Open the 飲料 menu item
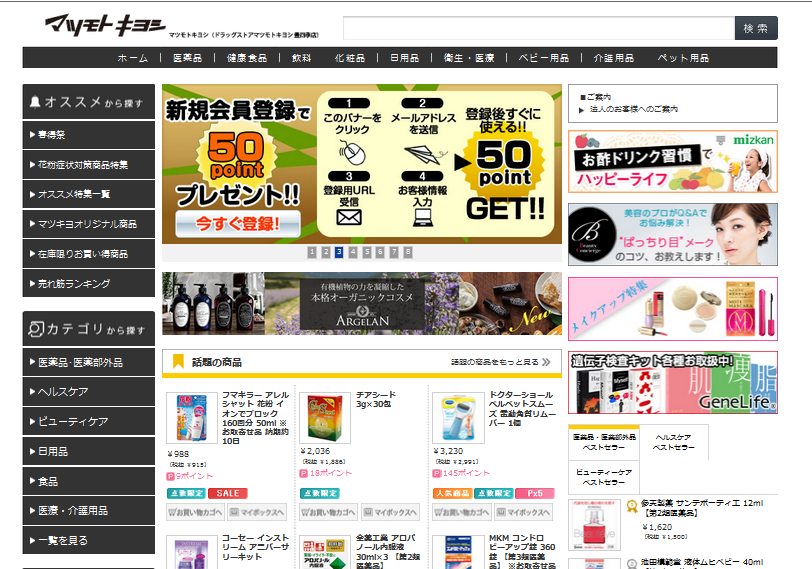 pyautogui.click(x=301, y=58)
